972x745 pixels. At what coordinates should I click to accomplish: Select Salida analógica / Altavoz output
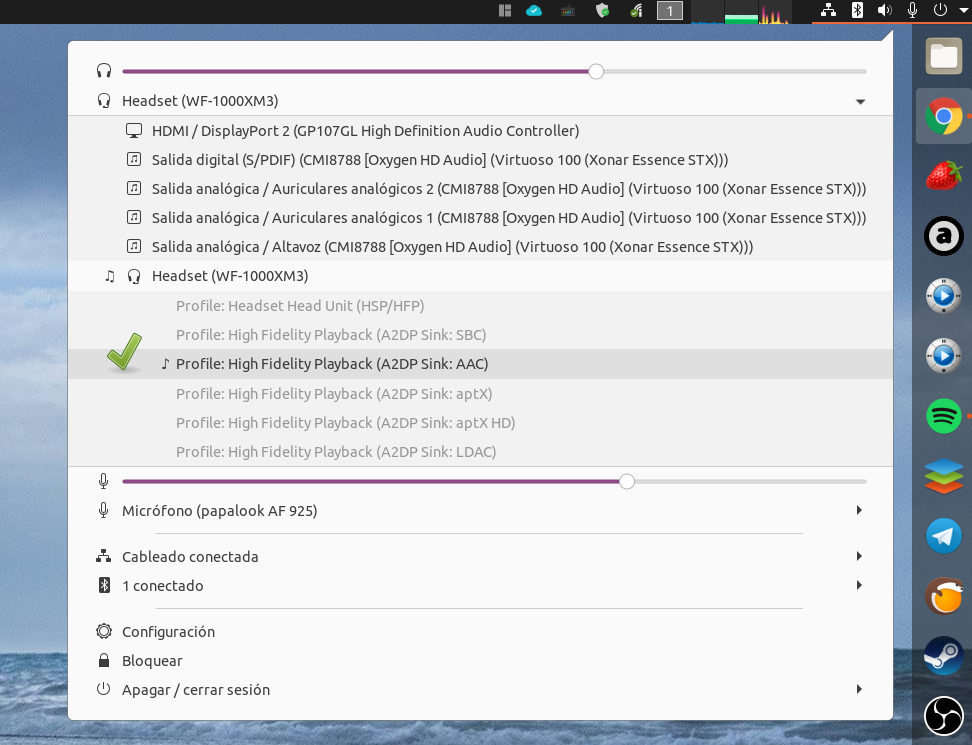tap(480, 247)
